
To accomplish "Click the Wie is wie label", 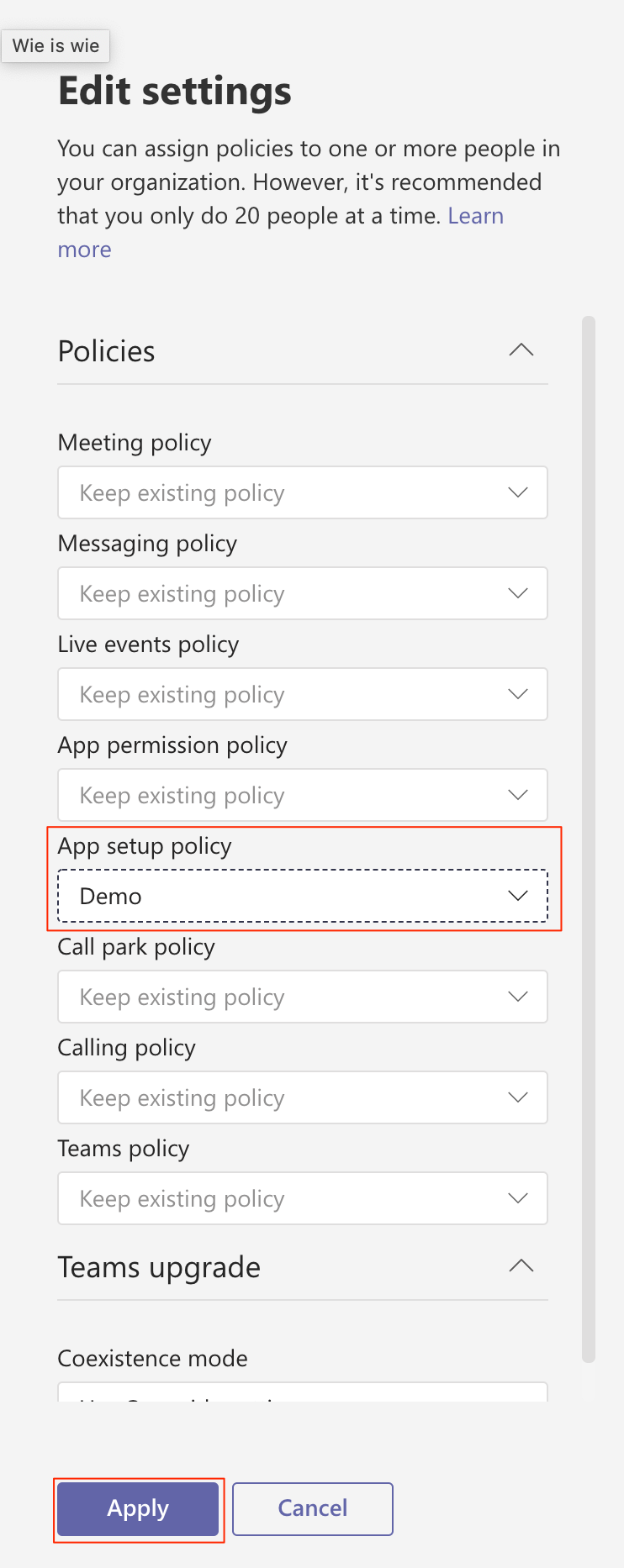I will click(55, 46).
